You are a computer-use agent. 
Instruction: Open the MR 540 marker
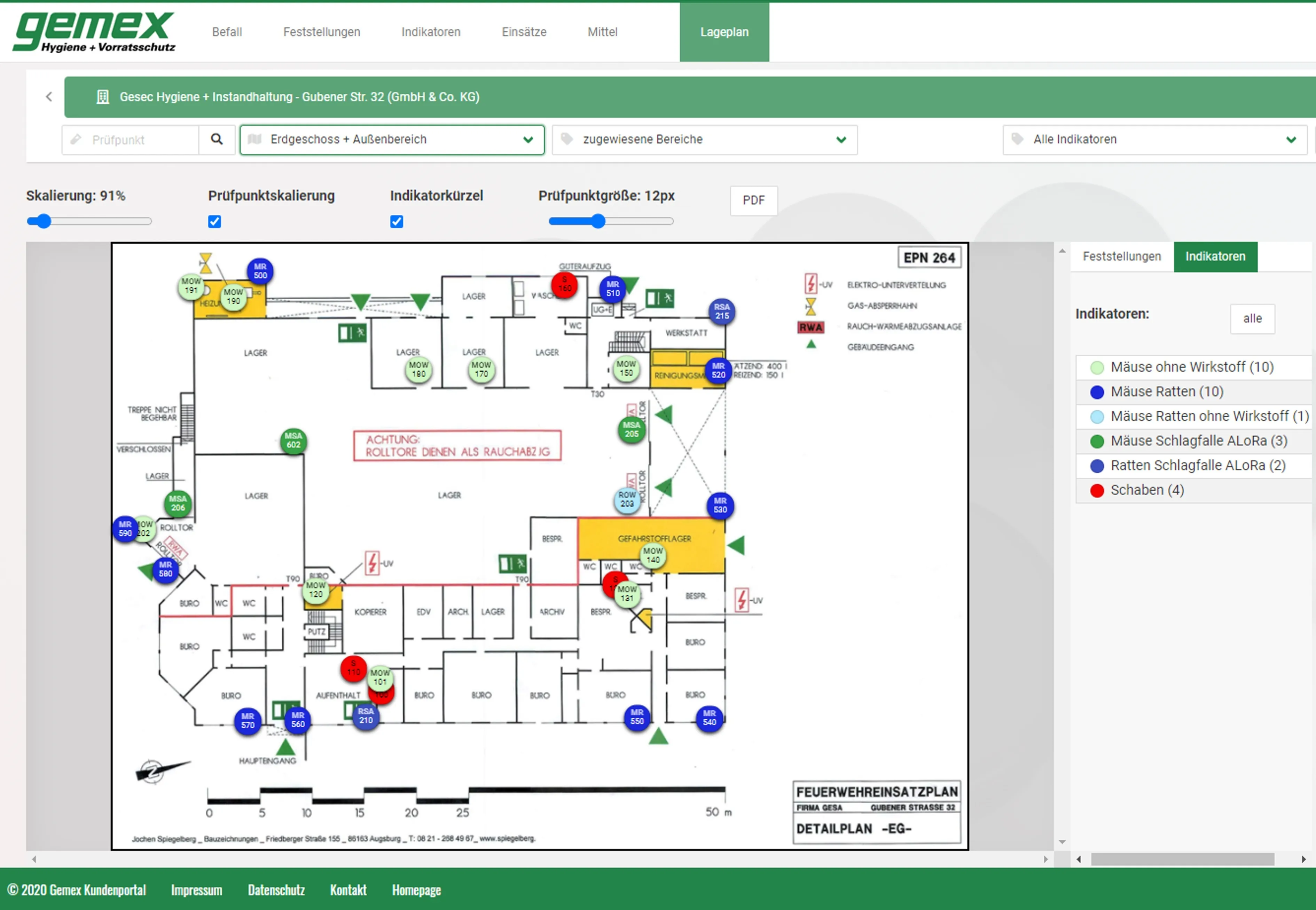pos(709,718)
